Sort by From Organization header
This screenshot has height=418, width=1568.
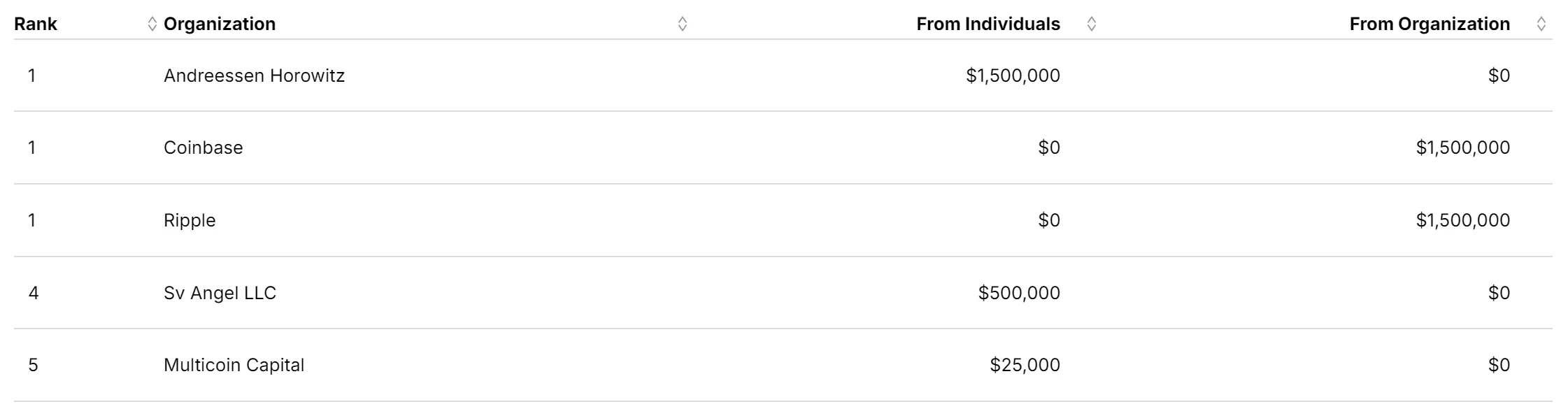tap(1429, 24)
